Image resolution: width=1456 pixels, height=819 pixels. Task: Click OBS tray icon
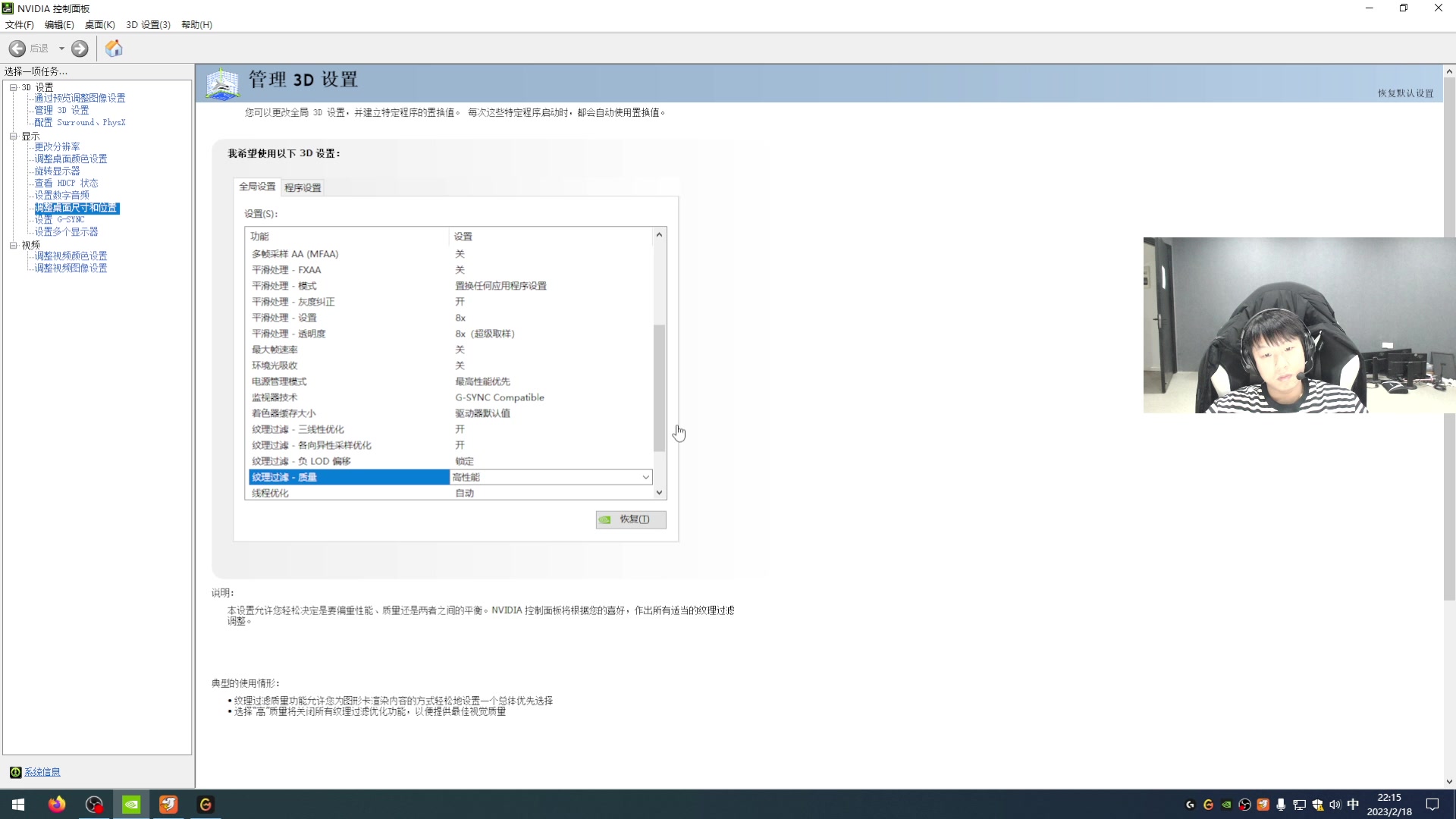1244,805
